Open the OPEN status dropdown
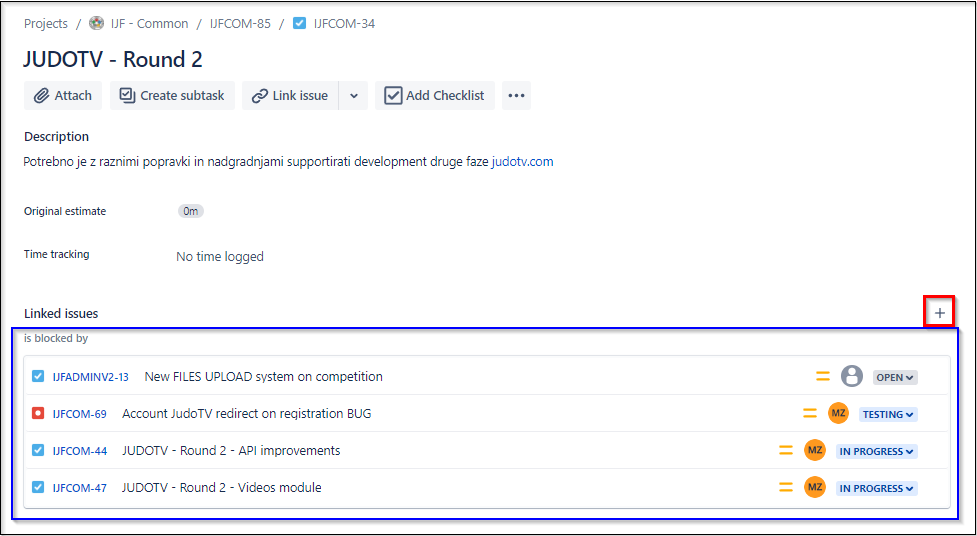The width and height of the screenshot is (977, 536). (x=895, y=377)
